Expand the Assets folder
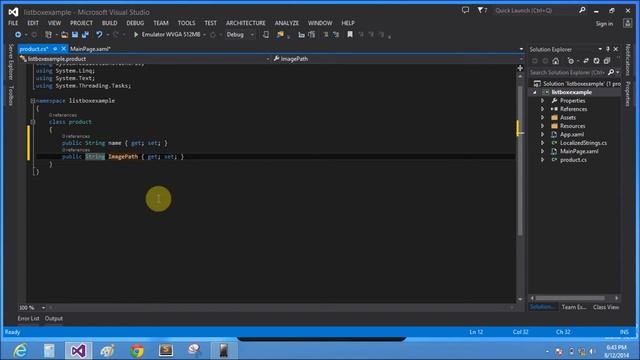This screenshot has height=360, width=640. (542, 118)
